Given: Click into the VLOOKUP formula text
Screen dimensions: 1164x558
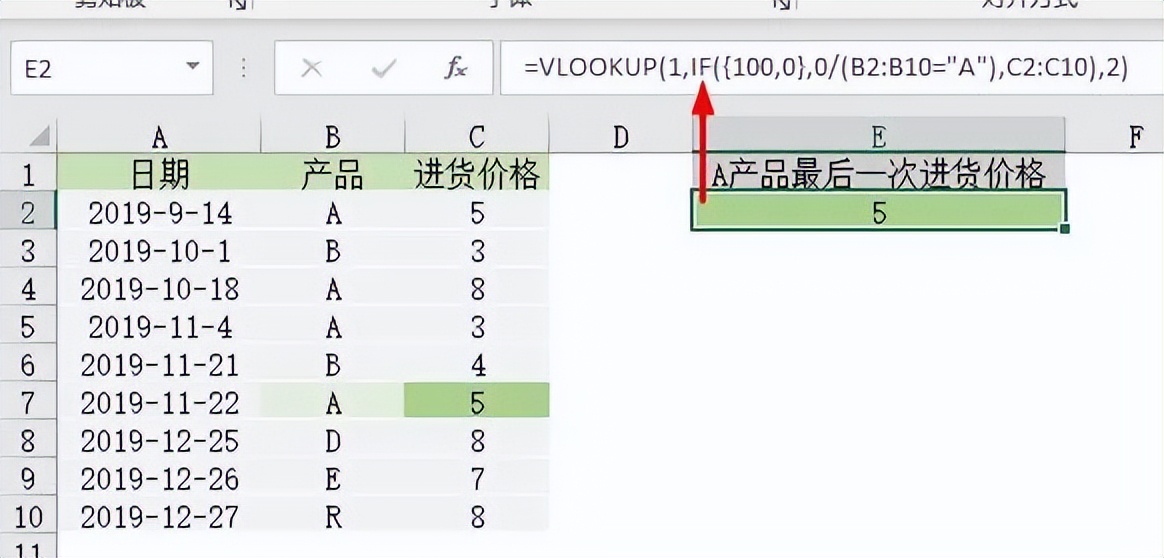Looking at the screenshot, I should [x=825, y=68].
